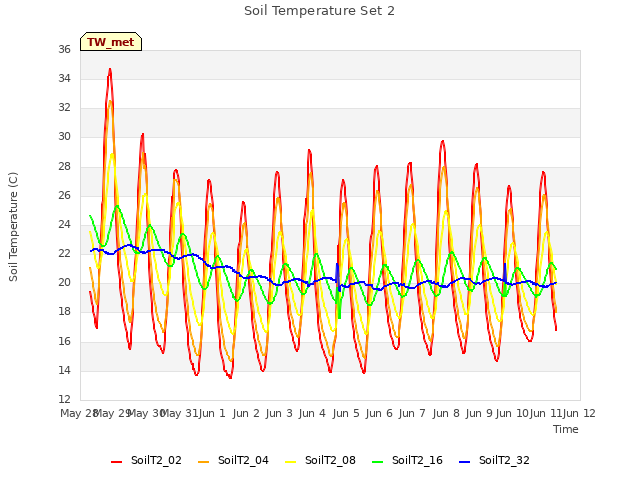Click the 32 y-axis tick label
Image resolution: width=640 pixels, height=480 pixels.
pyautogui.click(x=64, y=107)
